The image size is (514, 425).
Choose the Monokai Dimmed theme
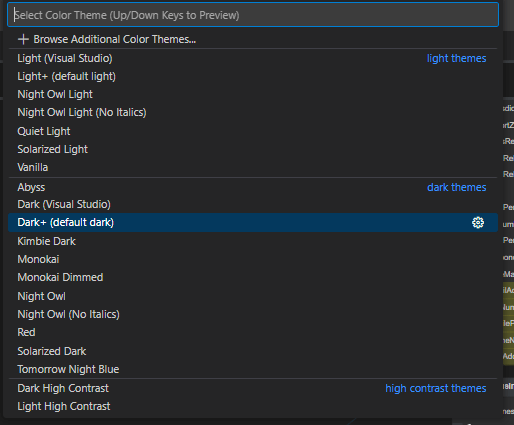point(253,277)
